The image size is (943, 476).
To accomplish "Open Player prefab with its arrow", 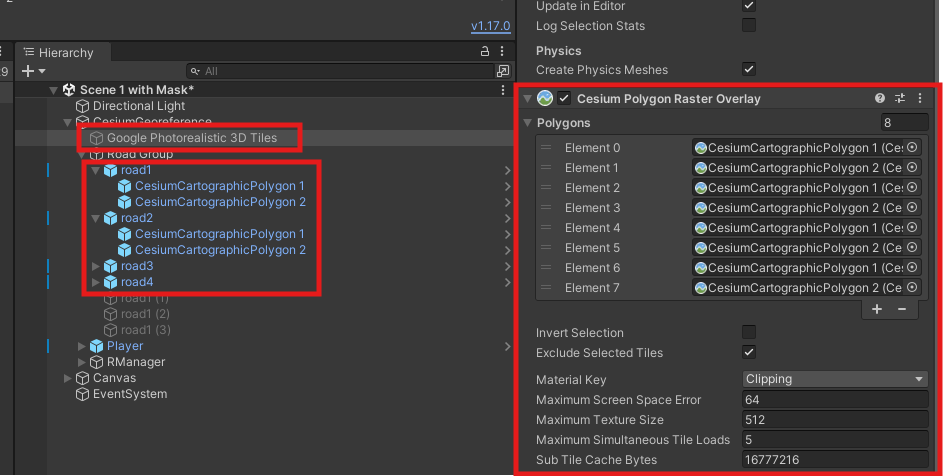I will point(508,346).
